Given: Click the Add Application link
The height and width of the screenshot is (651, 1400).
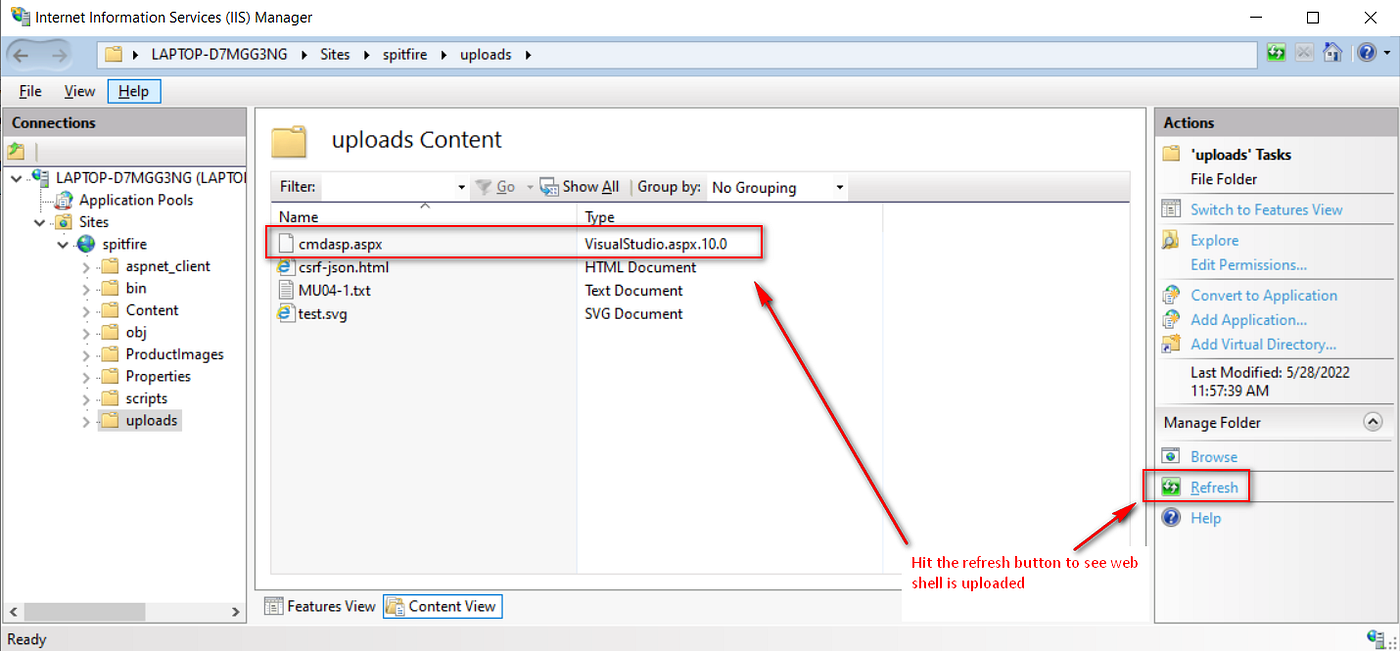Looking at the screenshot, I should pyautogui.click(x=1248, y=320).
